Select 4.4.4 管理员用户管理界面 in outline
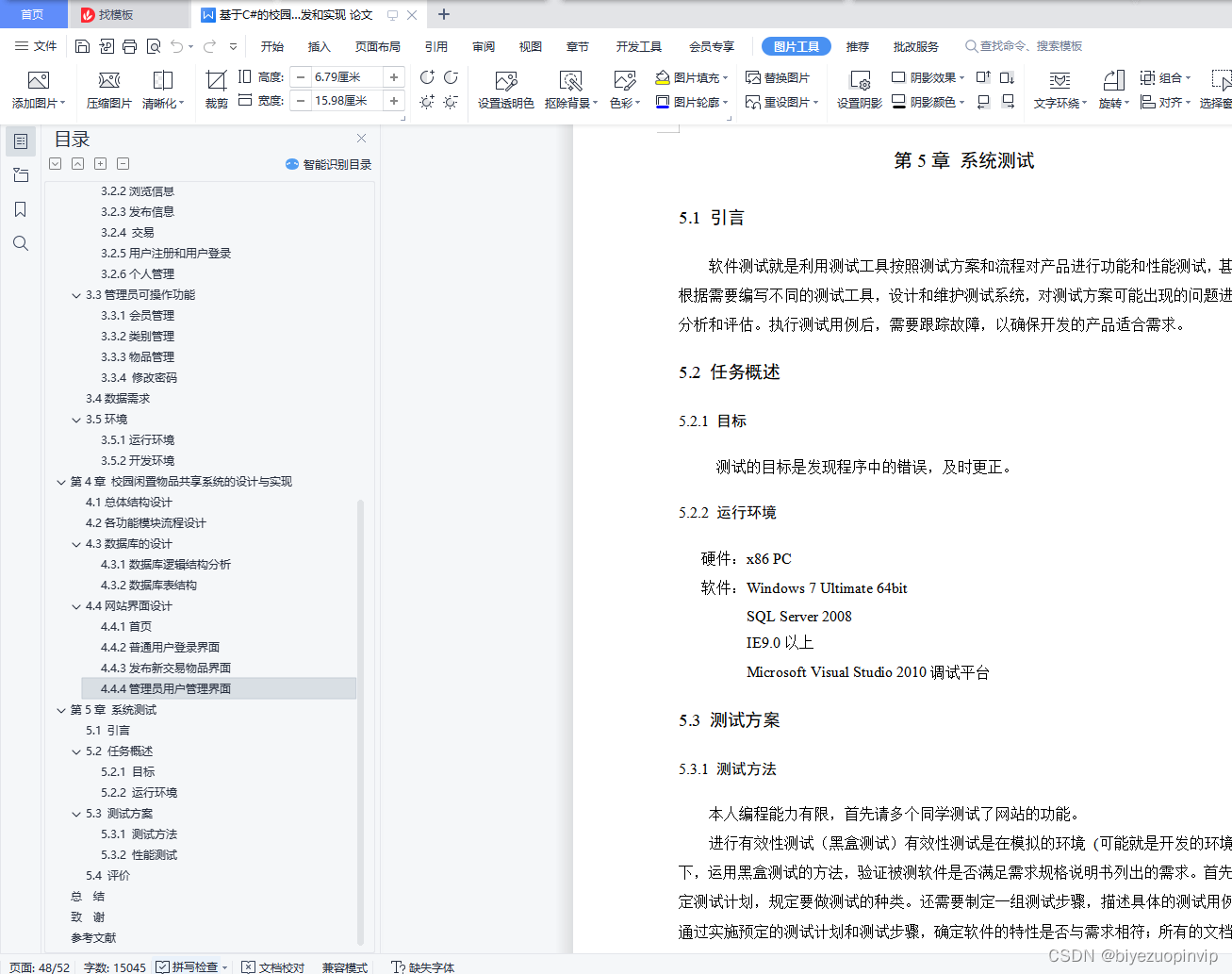The image size is (1232, 974). pos(168,688)
